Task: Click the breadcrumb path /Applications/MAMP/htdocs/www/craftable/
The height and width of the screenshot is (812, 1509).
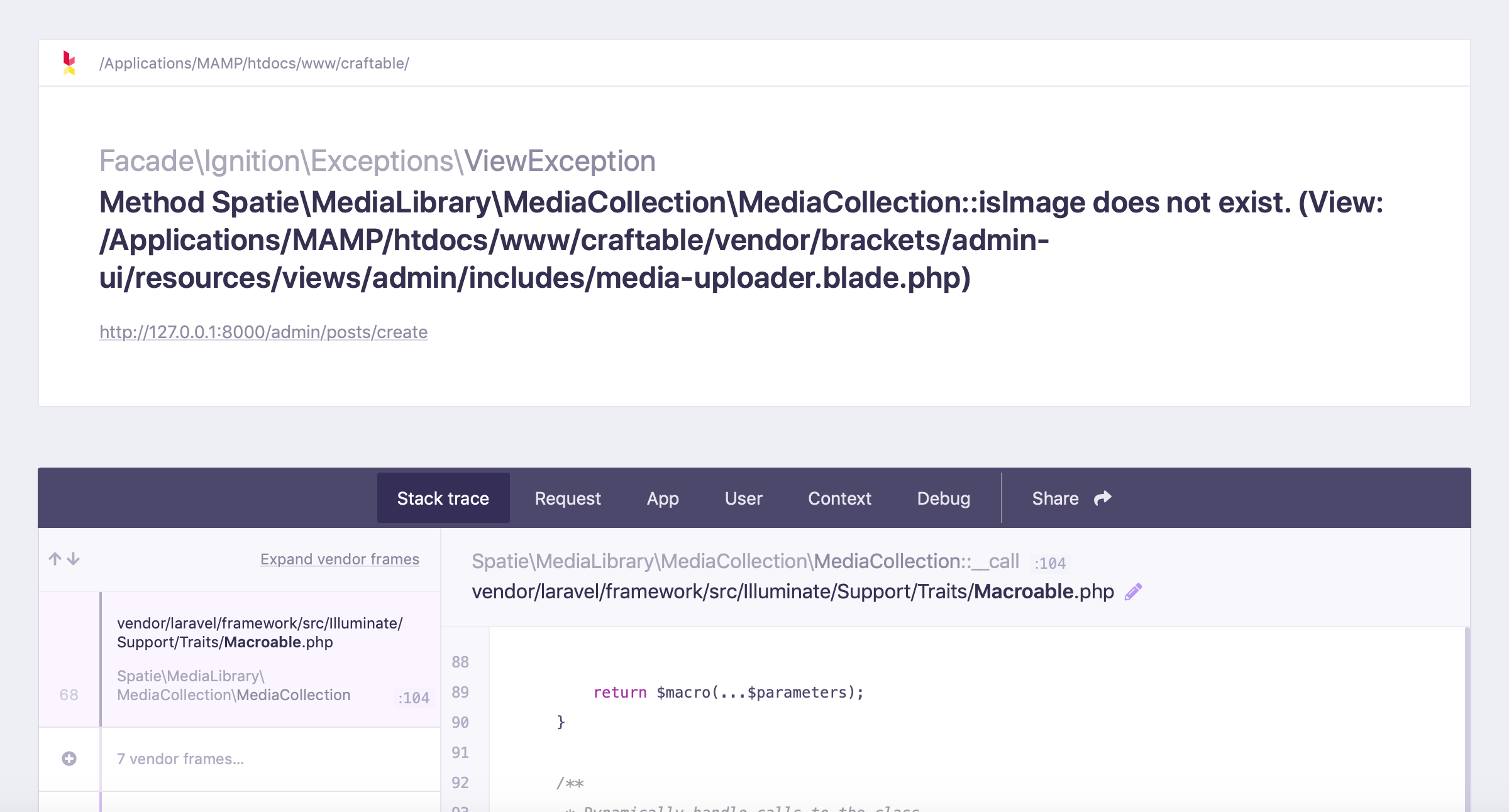Action: click(x=254, y=63)
